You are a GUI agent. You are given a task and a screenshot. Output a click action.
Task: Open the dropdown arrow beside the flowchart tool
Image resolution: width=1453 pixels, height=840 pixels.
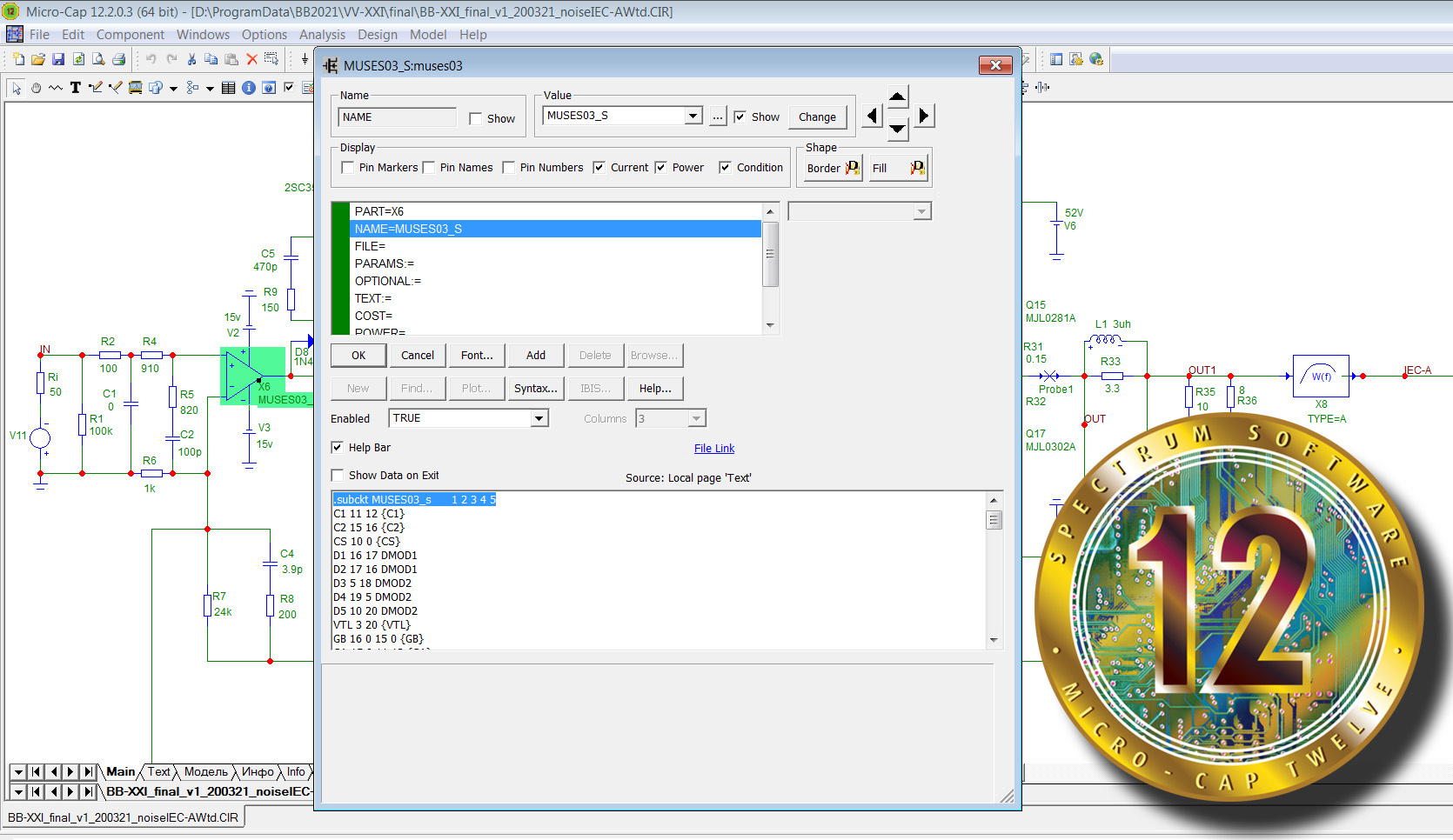210,88
